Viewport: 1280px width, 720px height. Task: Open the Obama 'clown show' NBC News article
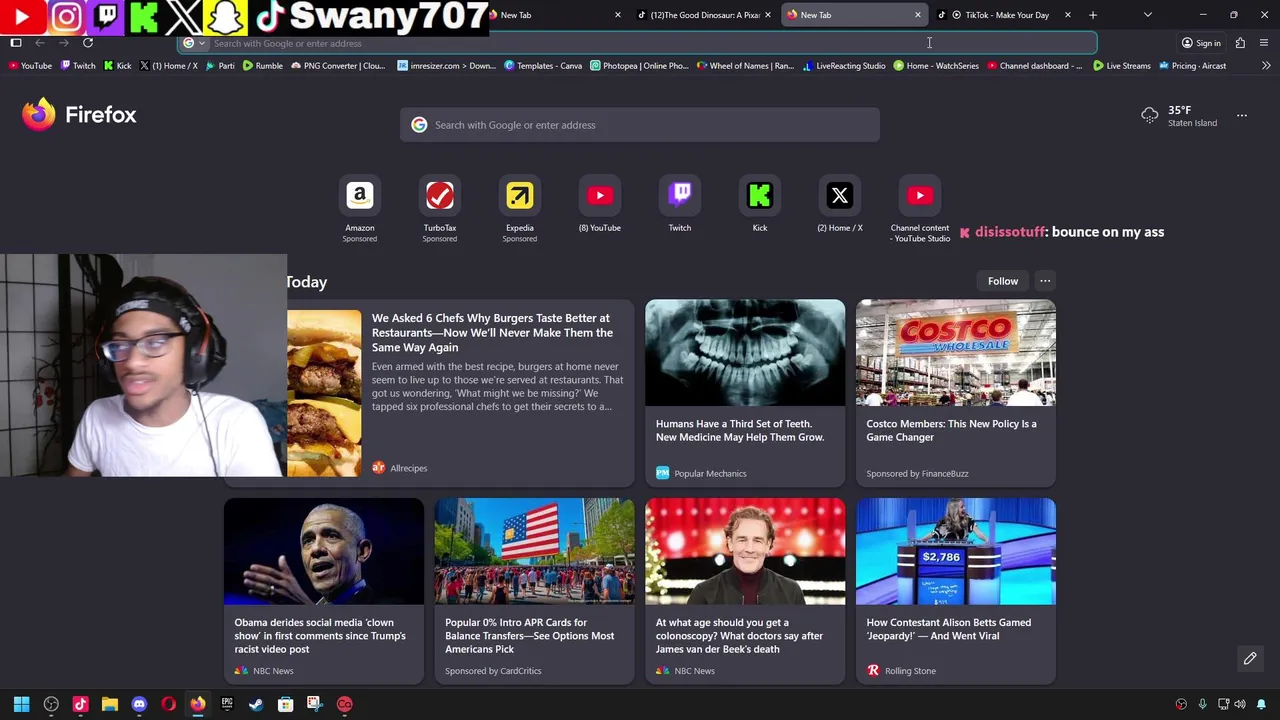point(324,591)
